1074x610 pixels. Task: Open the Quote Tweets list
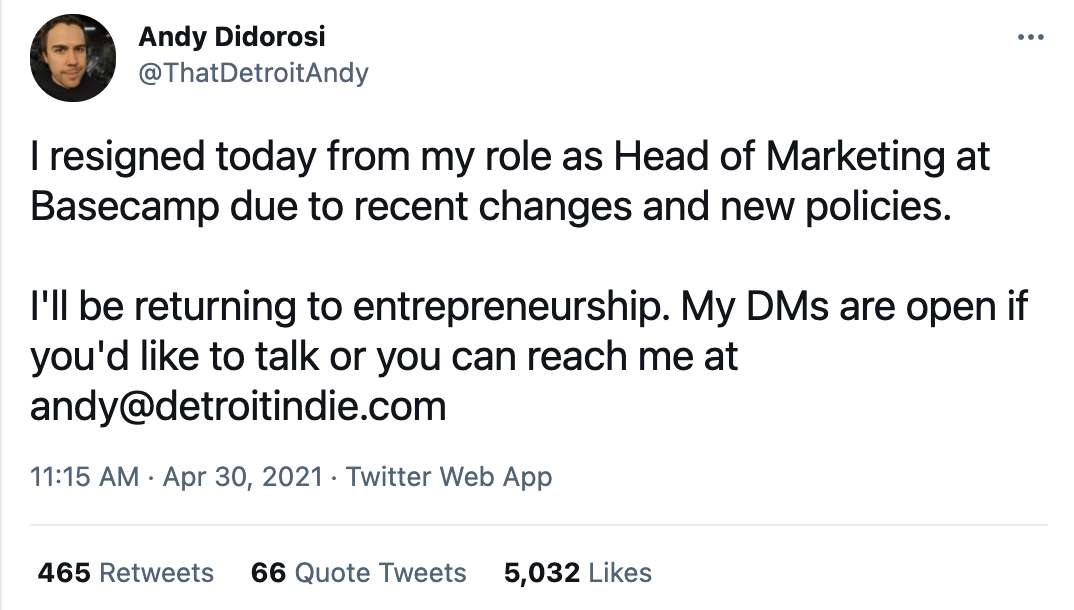point(381,573)
